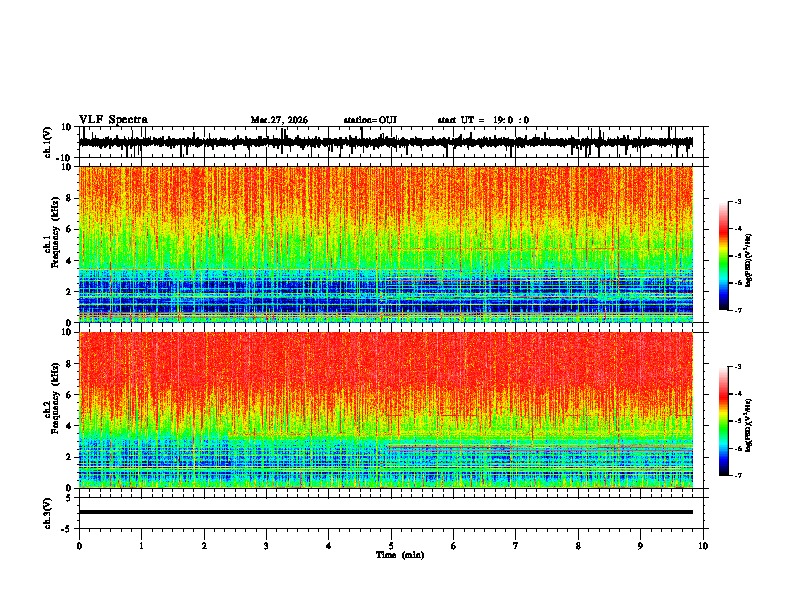
Task: Click the "5" tick on the time axis
Action: [x=391, y=546]
